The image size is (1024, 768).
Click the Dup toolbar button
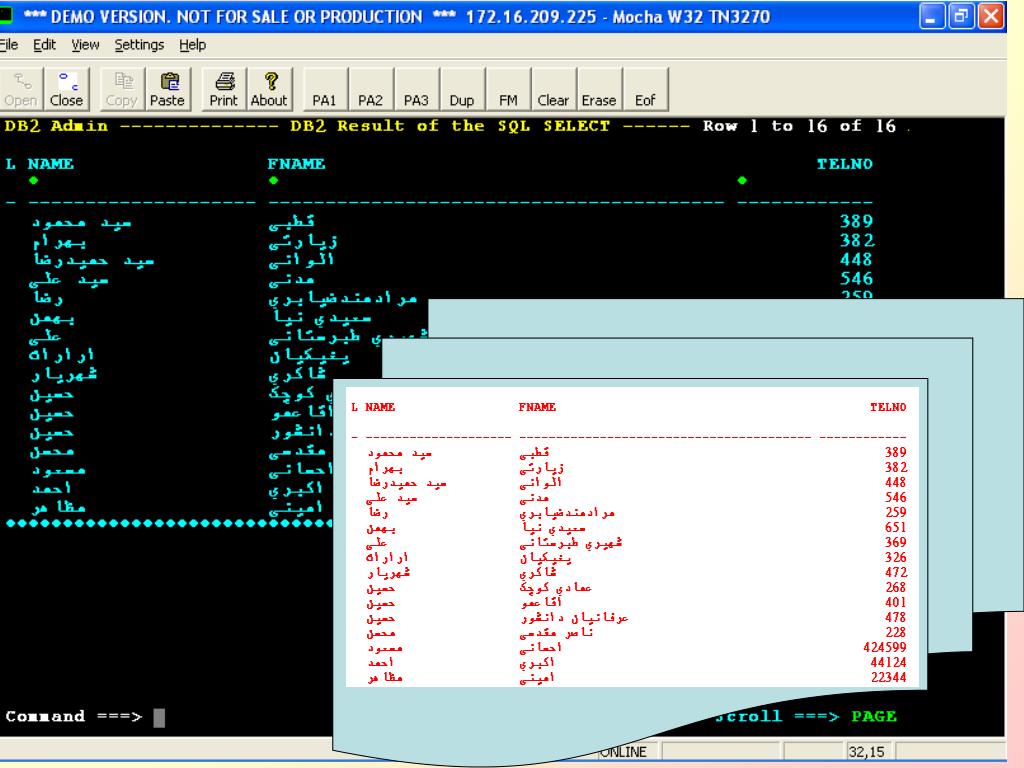(x=462, y=89)
